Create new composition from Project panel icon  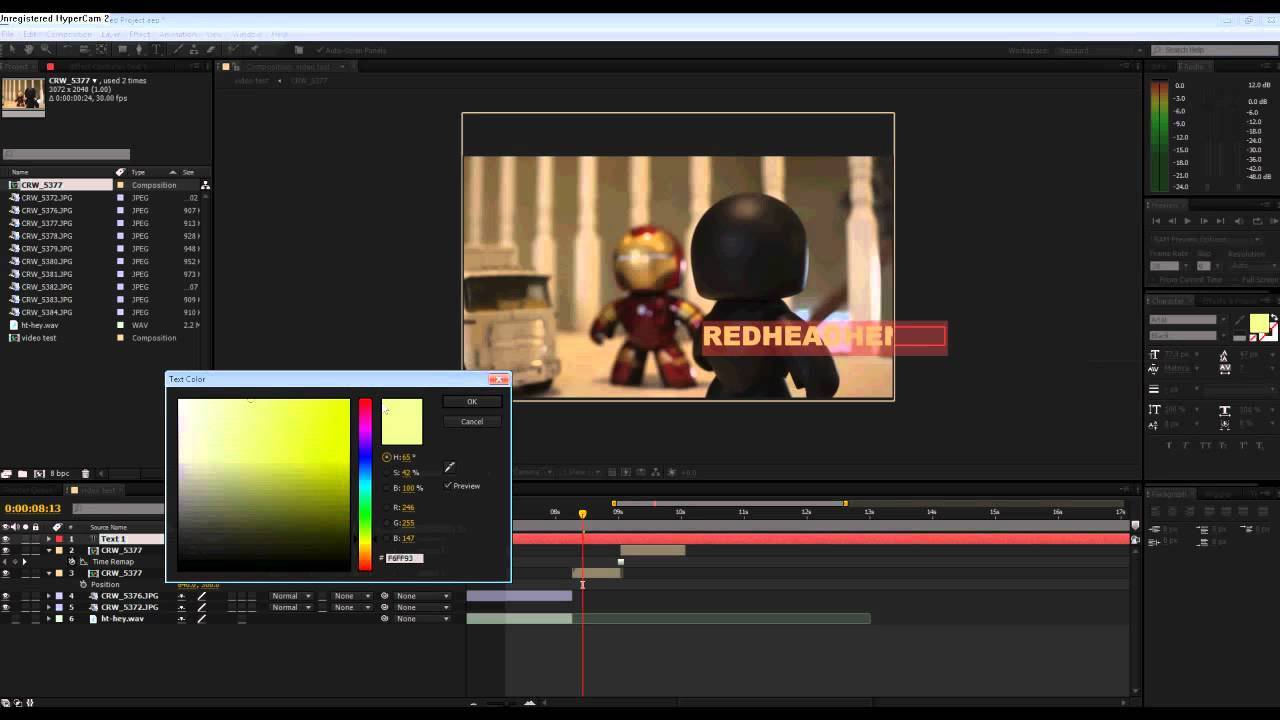(x=39, y=474)
